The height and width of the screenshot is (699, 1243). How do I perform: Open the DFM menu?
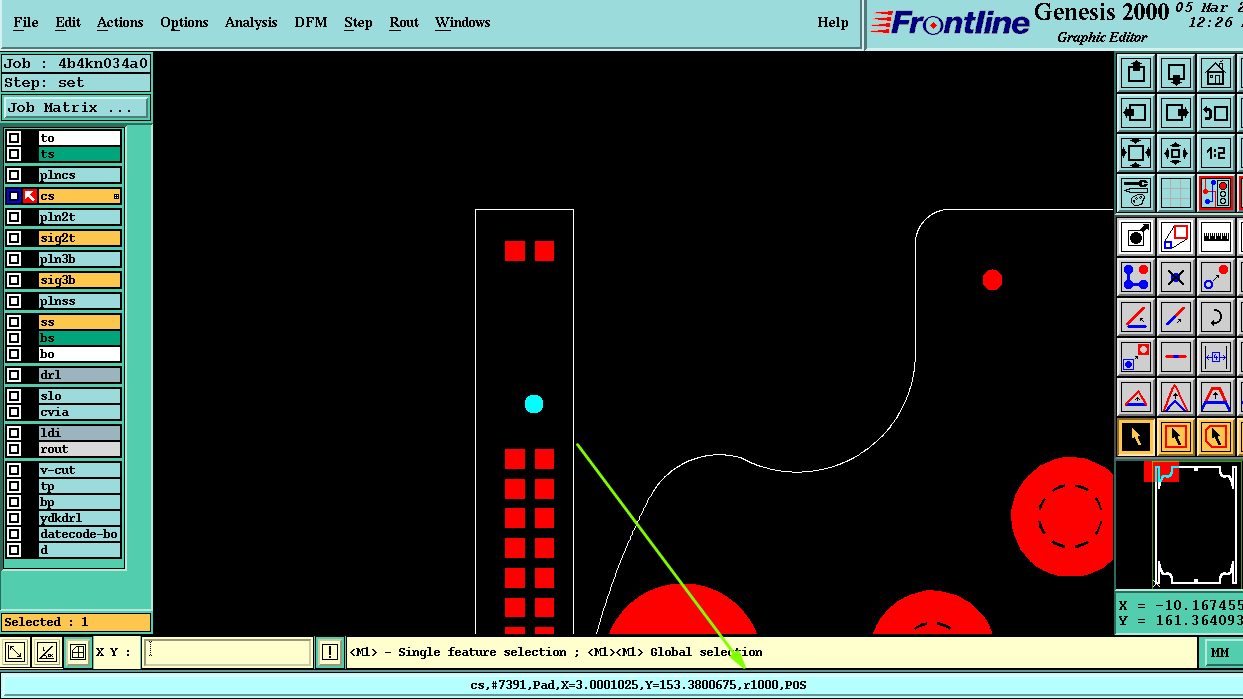point(311,22)
